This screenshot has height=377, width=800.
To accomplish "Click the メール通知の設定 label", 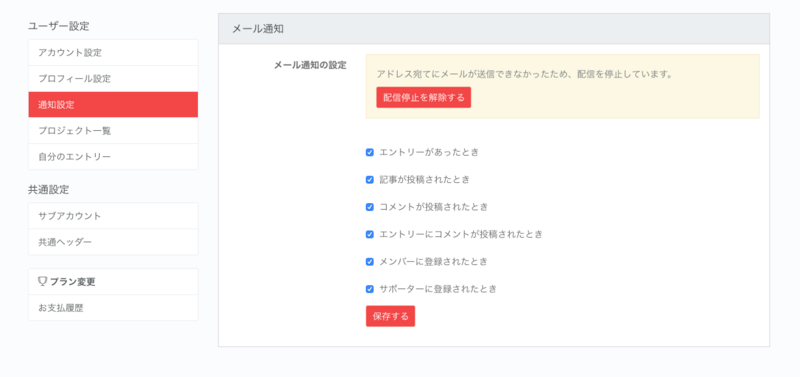I will click(x=310, y=65).
